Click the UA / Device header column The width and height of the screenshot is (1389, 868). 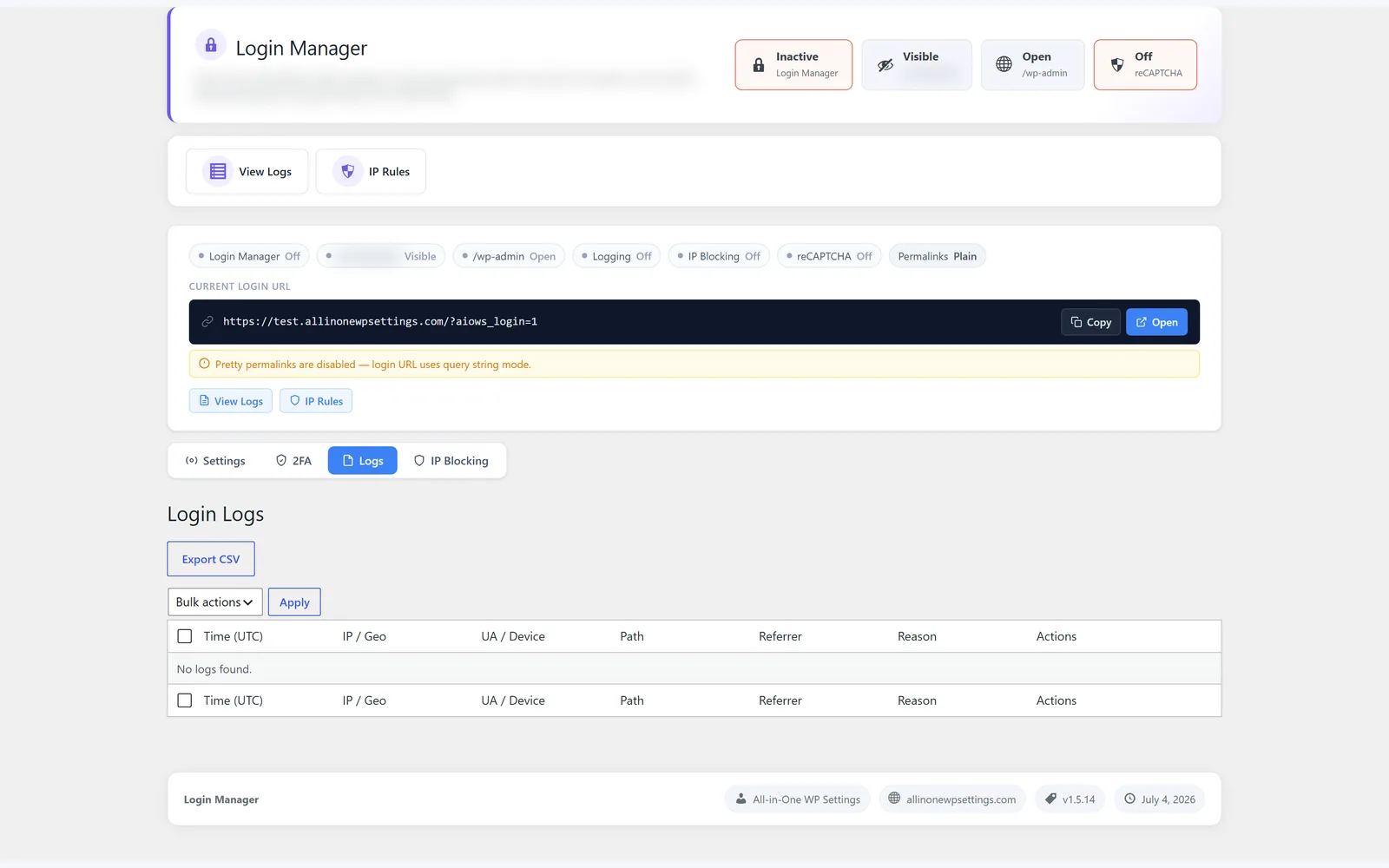[x=513, y=636]
